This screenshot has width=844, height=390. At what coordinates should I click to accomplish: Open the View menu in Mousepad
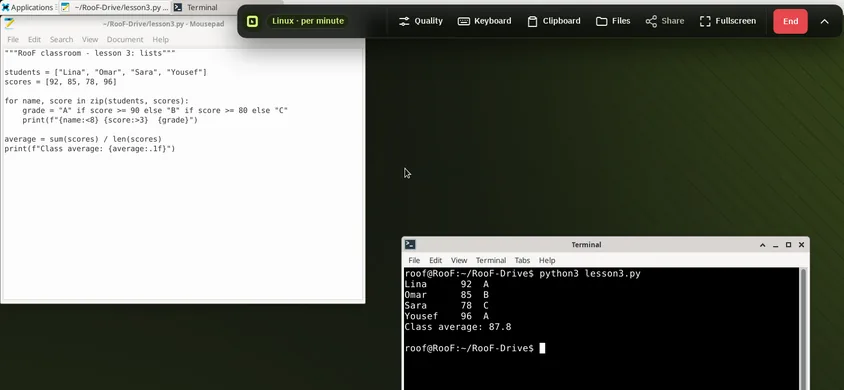click(90, 39)
